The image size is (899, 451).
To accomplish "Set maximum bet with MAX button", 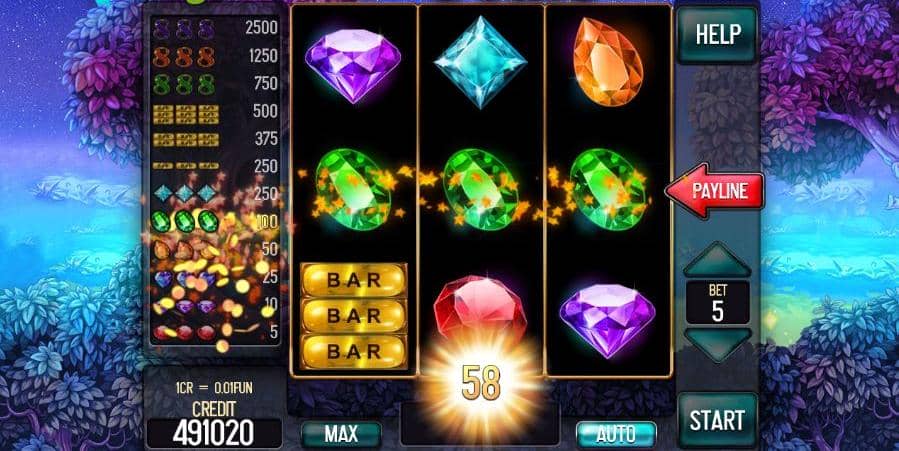I will [x=341, y=434].
